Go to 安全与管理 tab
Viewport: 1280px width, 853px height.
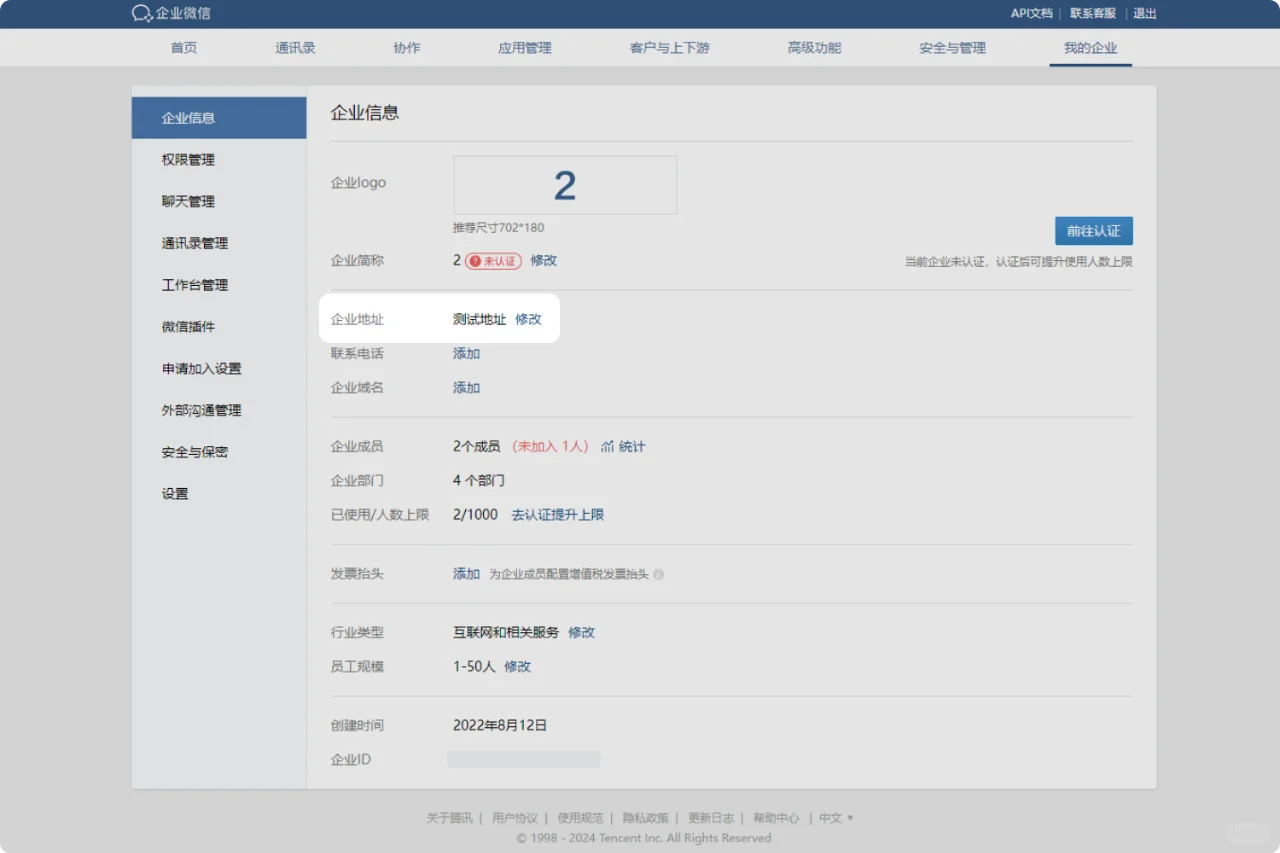(952, 48)
